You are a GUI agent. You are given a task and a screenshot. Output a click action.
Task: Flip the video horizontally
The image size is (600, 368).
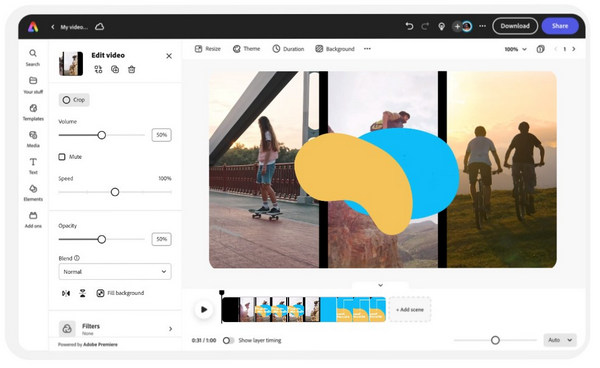(66, 293)
